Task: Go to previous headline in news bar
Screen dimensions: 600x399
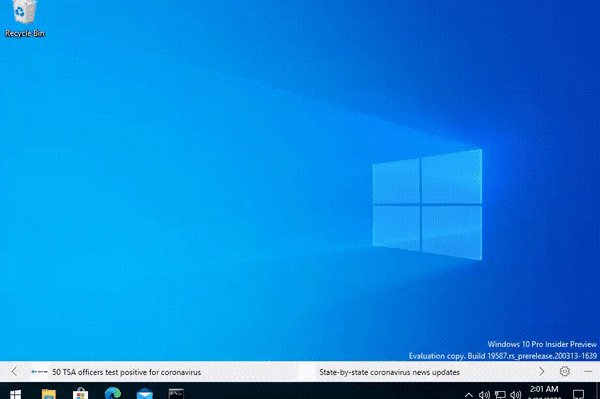Action: (14, 371)
